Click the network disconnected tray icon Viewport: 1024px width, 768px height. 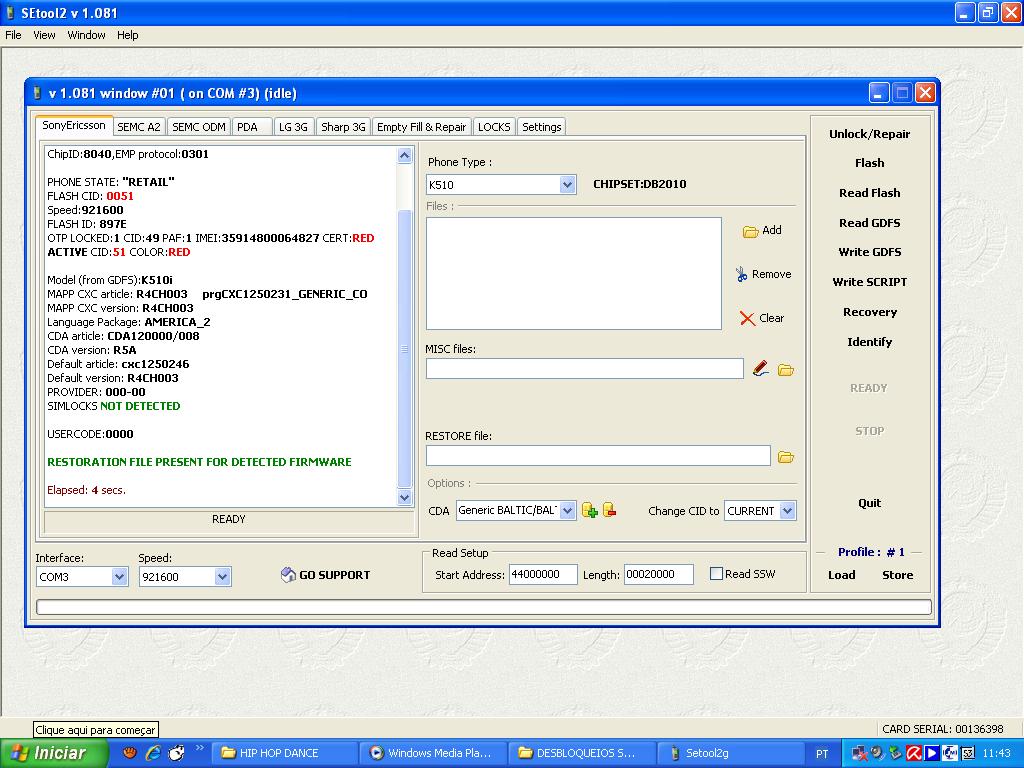click(860, 754)
